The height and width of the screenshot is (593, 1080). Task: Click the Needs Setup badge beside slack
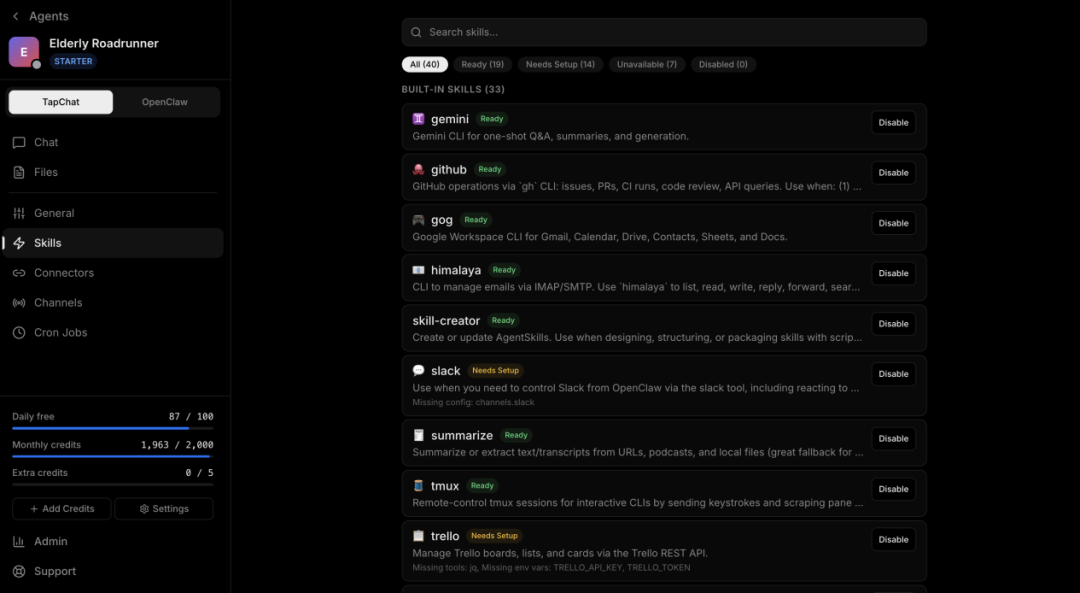coord(495,371)
